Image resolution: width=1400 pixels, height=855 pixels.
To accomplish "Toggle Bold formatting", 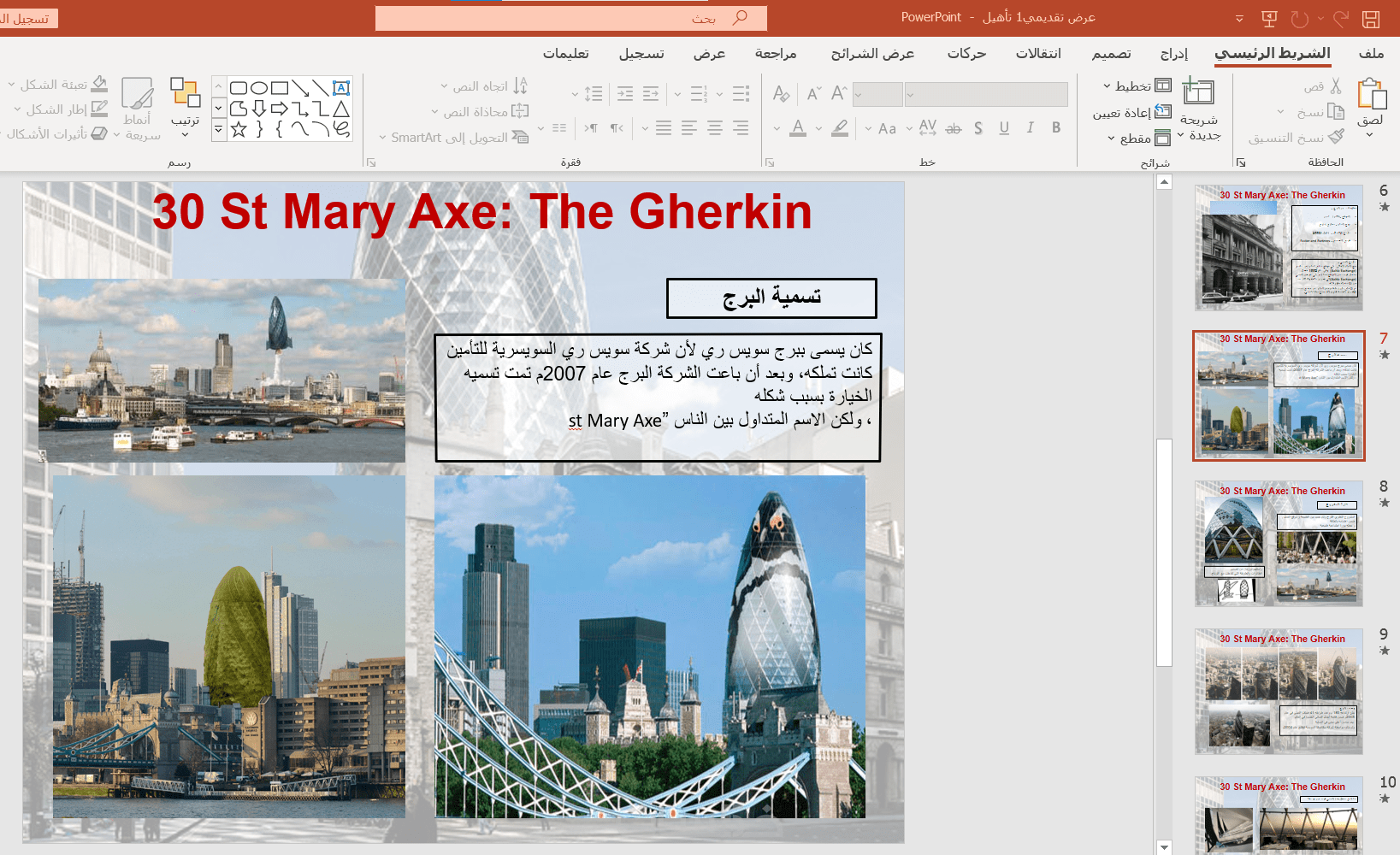I will click(x=1056, y=127).
